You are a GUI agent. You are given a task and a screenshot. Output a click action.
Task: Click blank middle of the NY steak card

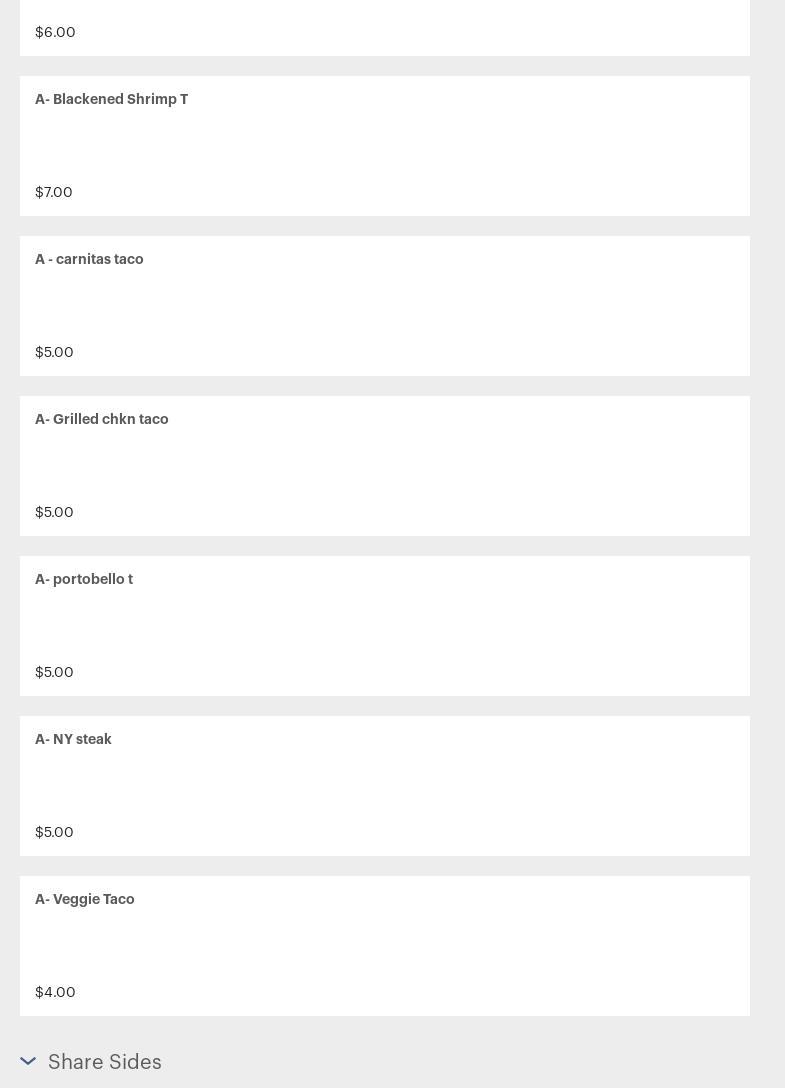(x=385, y=786)
